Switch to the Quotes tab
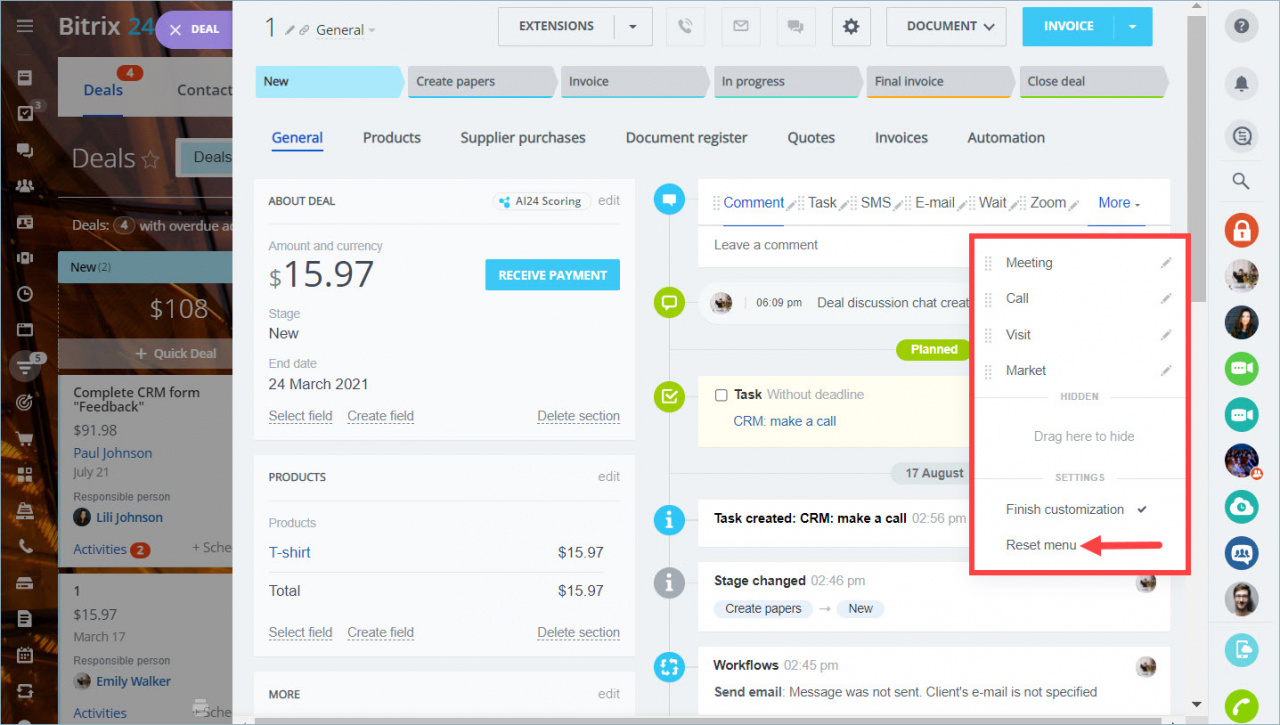 (811, 138)
